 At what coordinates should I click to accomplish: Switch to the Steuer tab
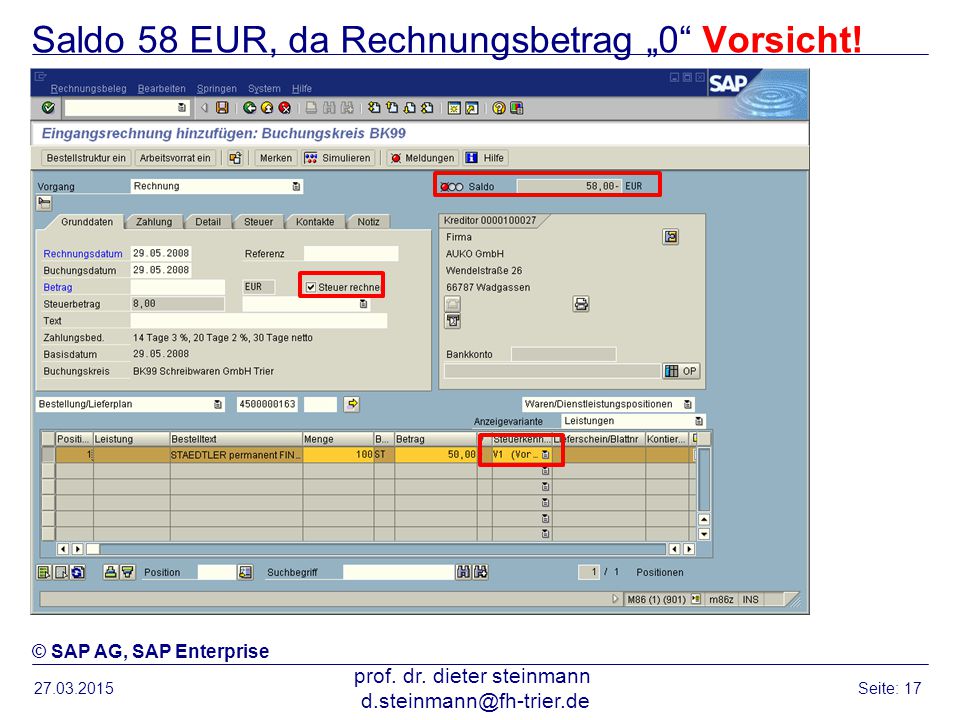pyautogui.click(x=258, y=222)
